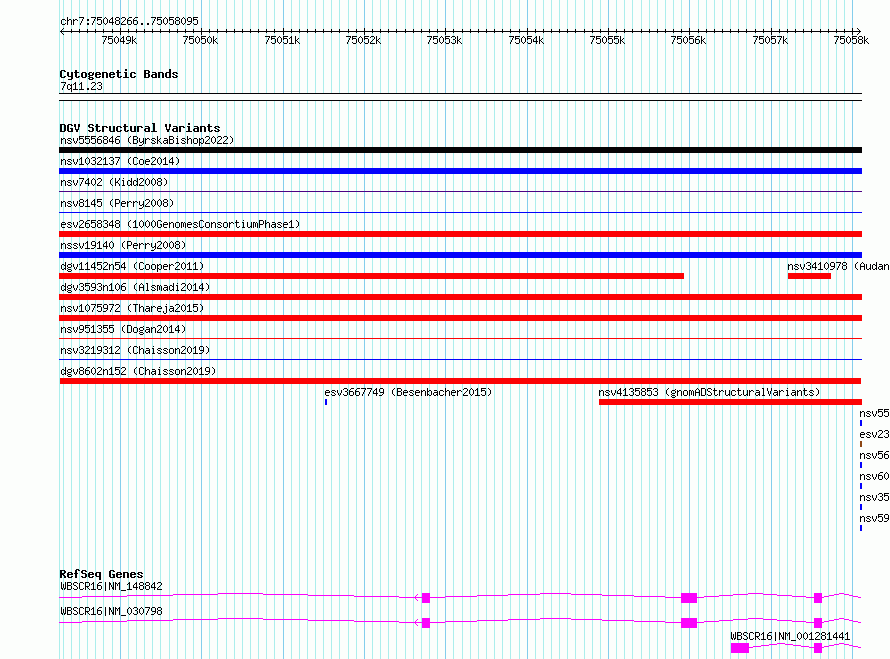Image resolution: width=890 pixels, height=659 pixels.
Task: Open nssv19140 (Perry2008) variant label
Action: tap(123, 245)
